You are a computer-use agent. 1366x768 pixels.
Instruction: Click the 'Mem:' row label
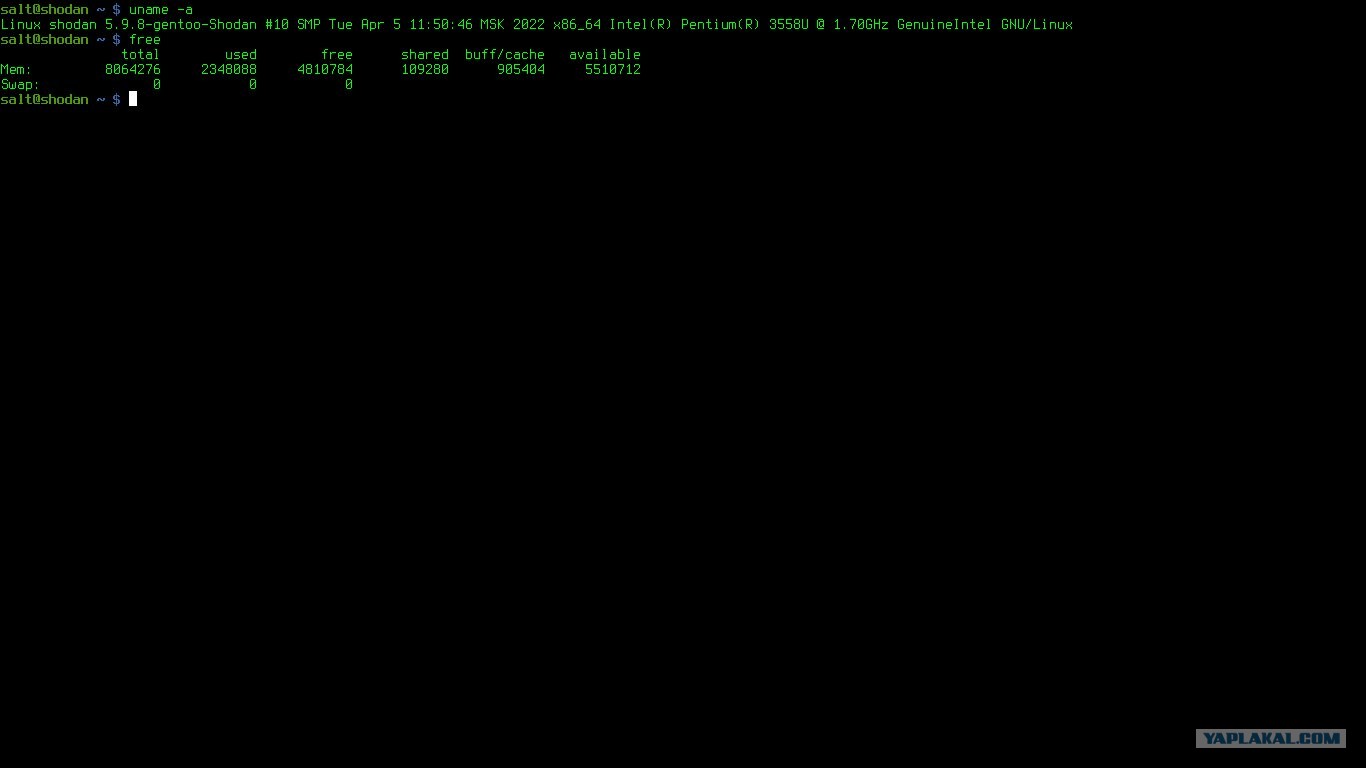point(16,69)
